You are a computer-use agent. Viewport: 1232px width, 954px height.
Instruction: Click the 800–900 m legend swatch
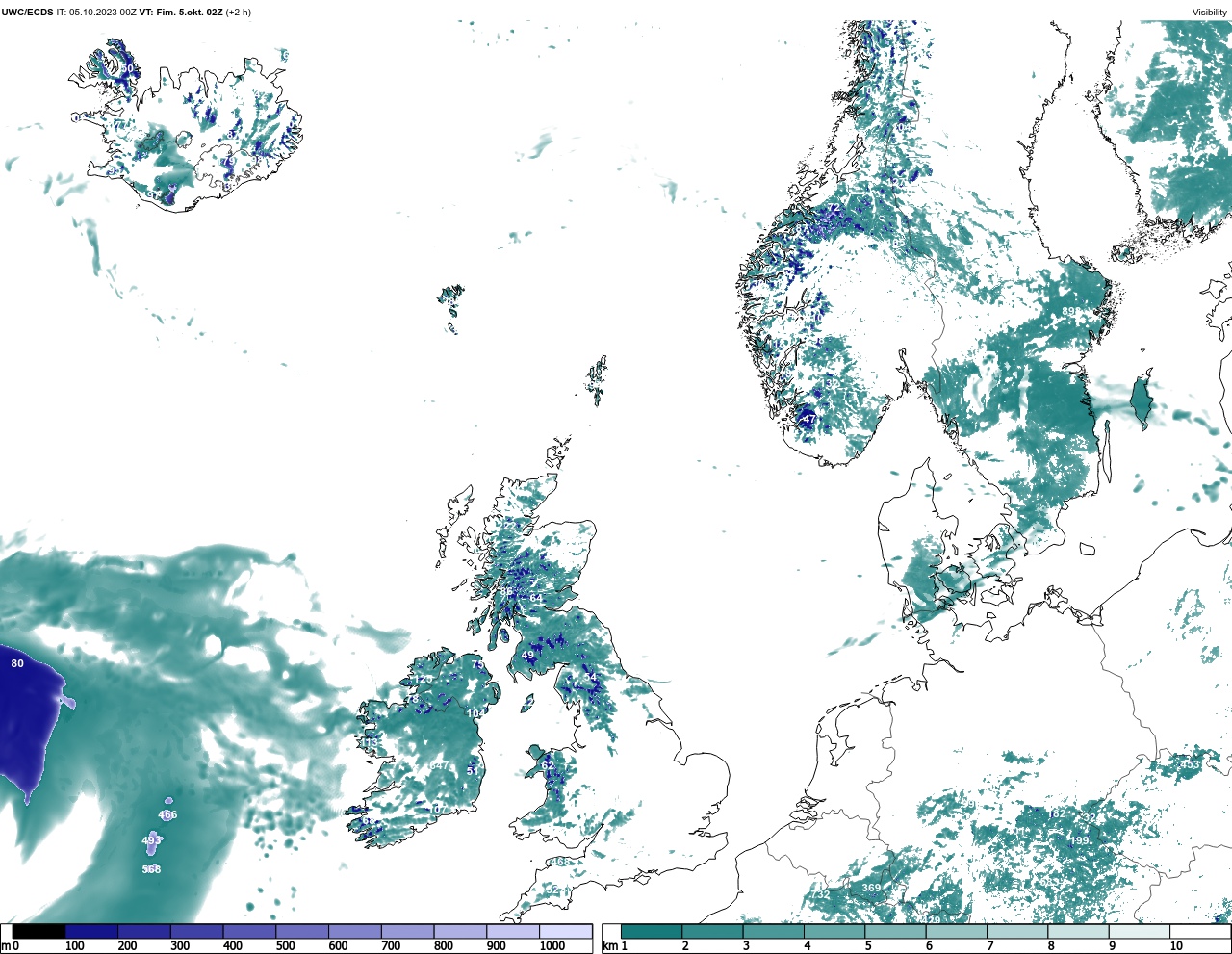(x=460, y=931)
